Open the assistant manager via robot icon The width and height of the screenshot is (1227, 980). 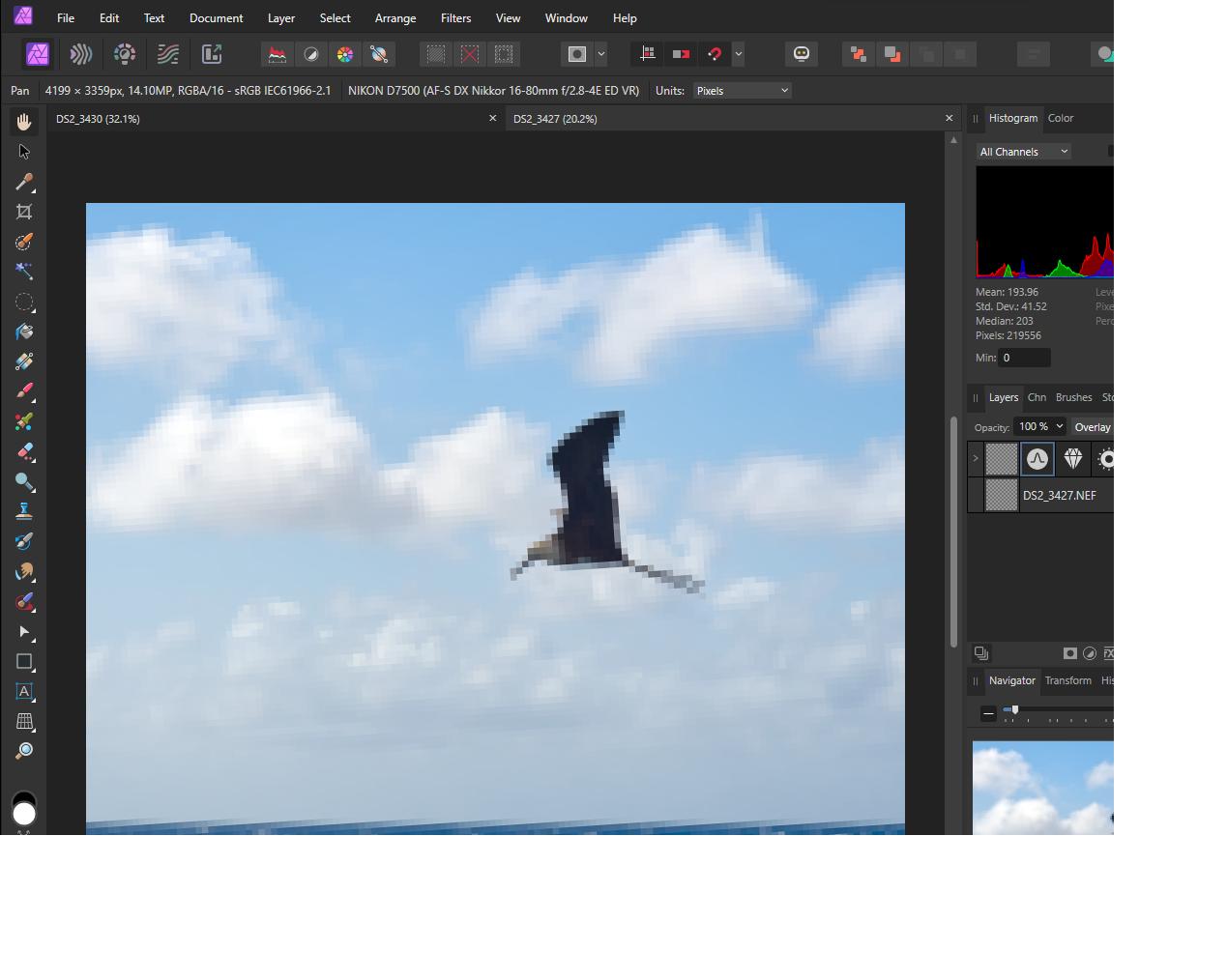click(x=802, y=54)
